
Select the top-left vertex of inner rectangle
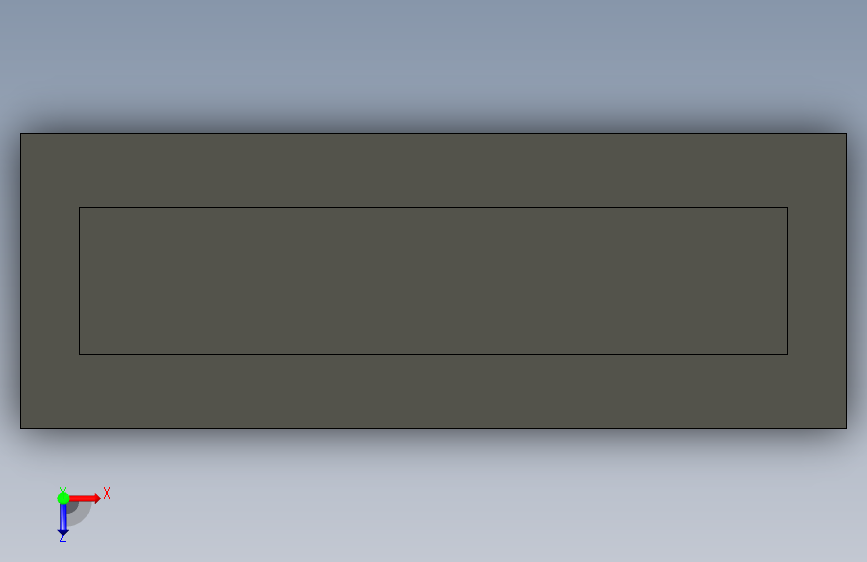click(x=80, y=207)
